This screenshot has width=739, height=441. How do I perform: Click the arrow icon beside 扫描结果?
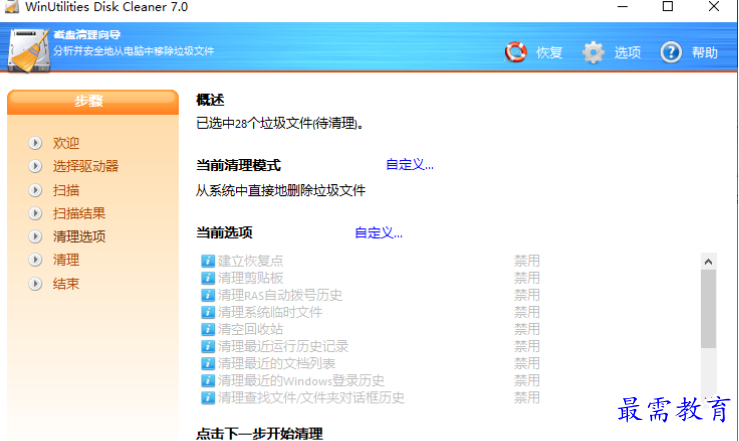click(x=35, y=213)
